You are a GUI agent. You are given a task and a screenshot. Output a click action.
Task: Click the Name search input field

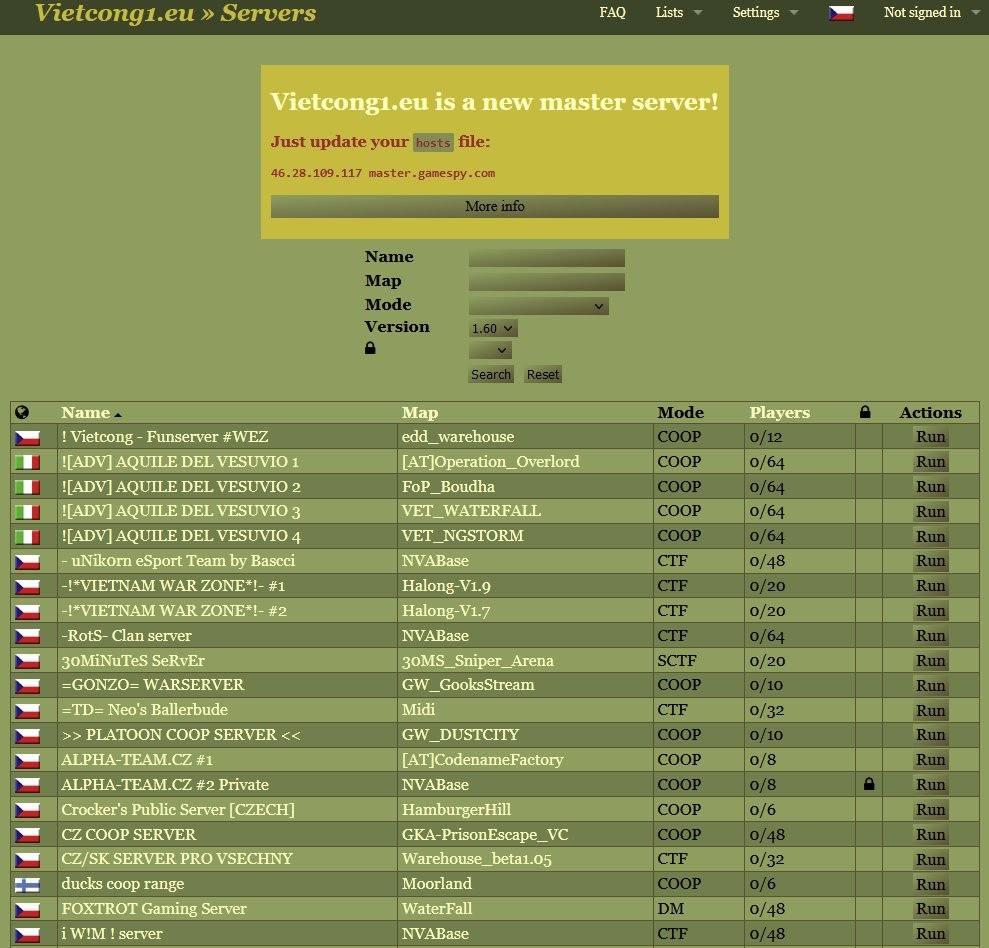coord(546,258)
